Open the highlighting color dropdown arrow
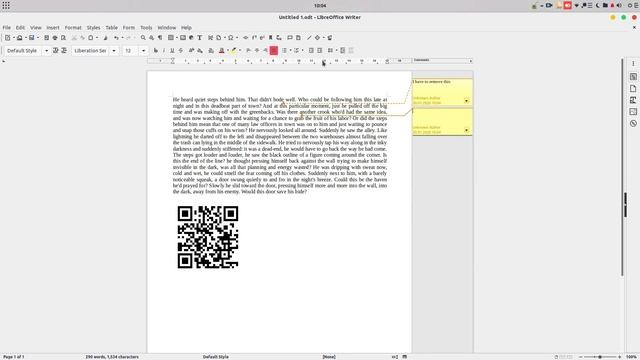Image resolution: width=640 pixels, height=360 pixels. click(x=240, y=51)
